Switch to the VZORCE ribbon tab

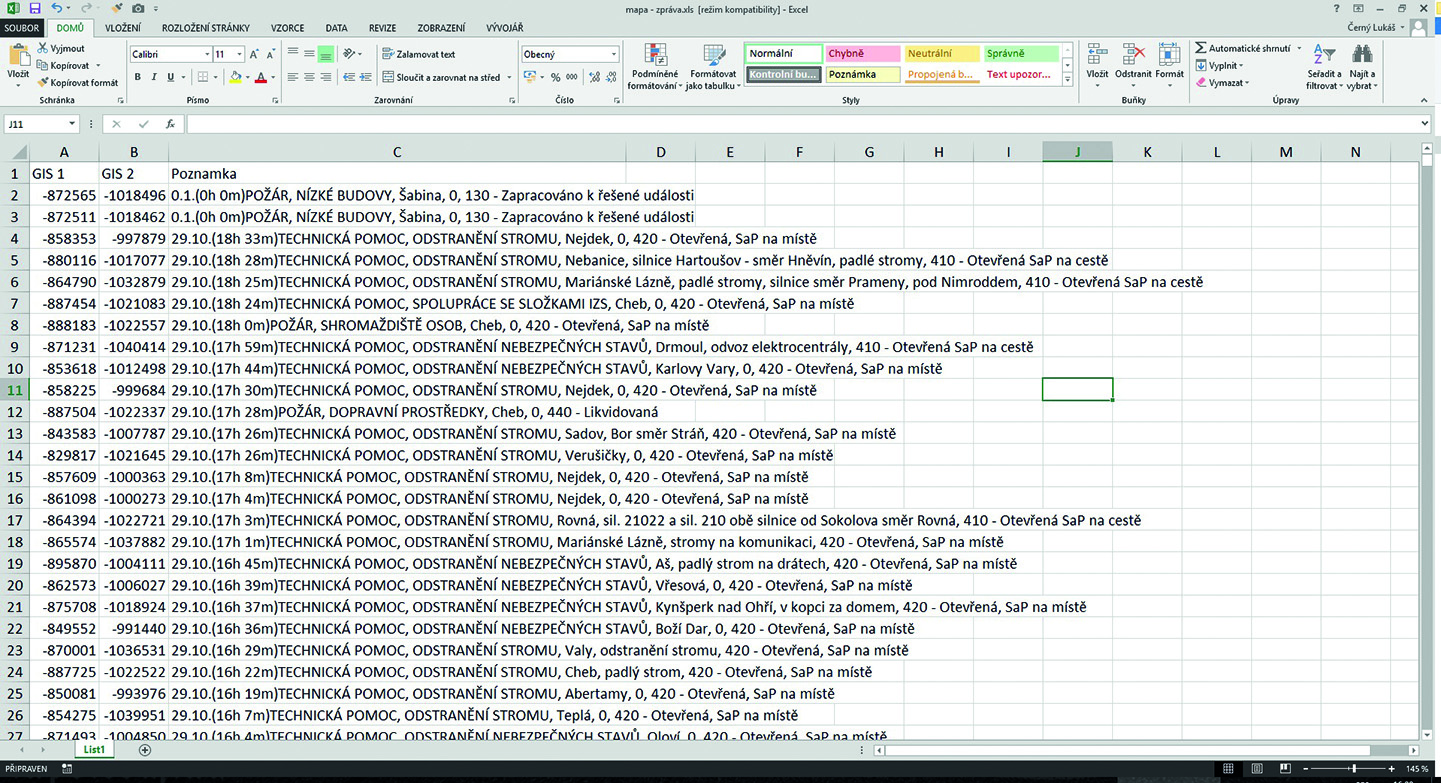click(288, 28)
